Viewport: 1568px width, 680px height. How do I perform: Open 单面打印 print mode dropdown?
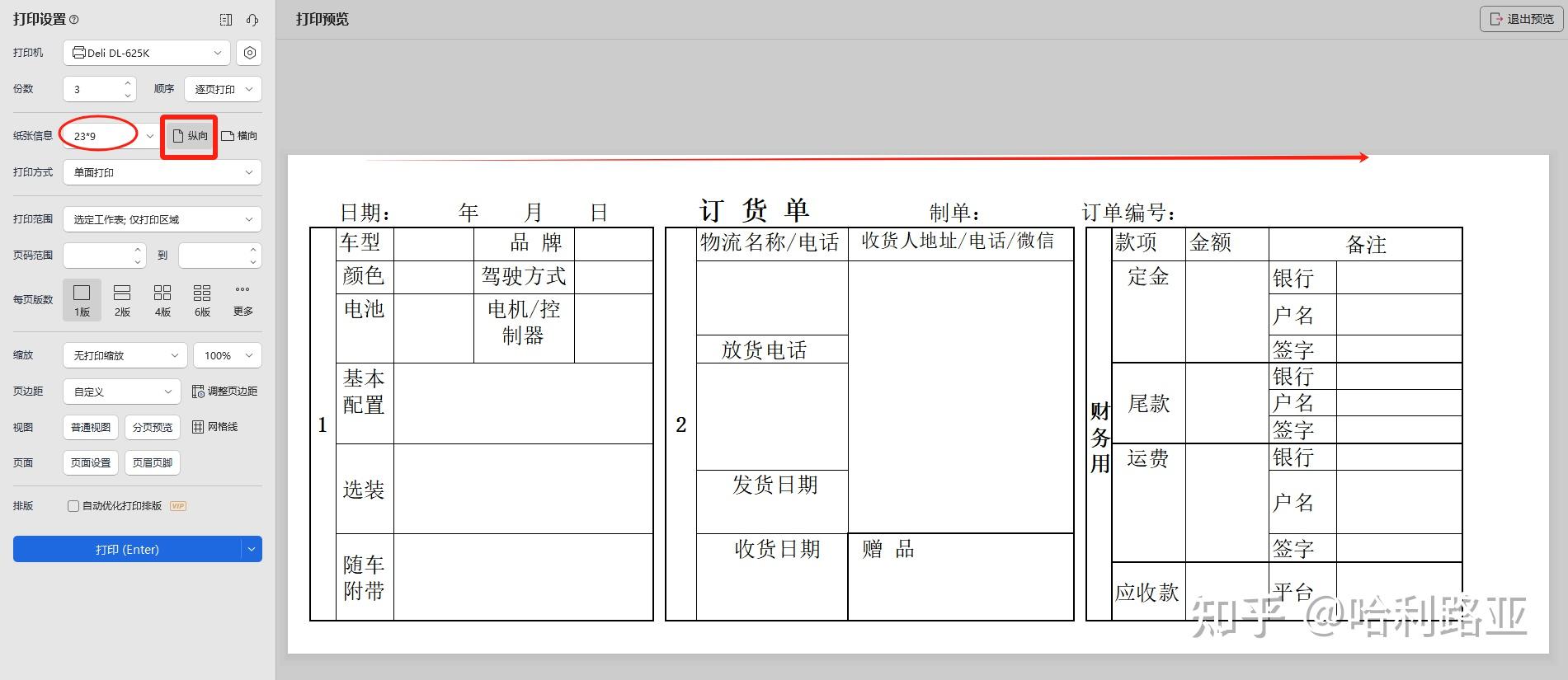click(162, 172)
